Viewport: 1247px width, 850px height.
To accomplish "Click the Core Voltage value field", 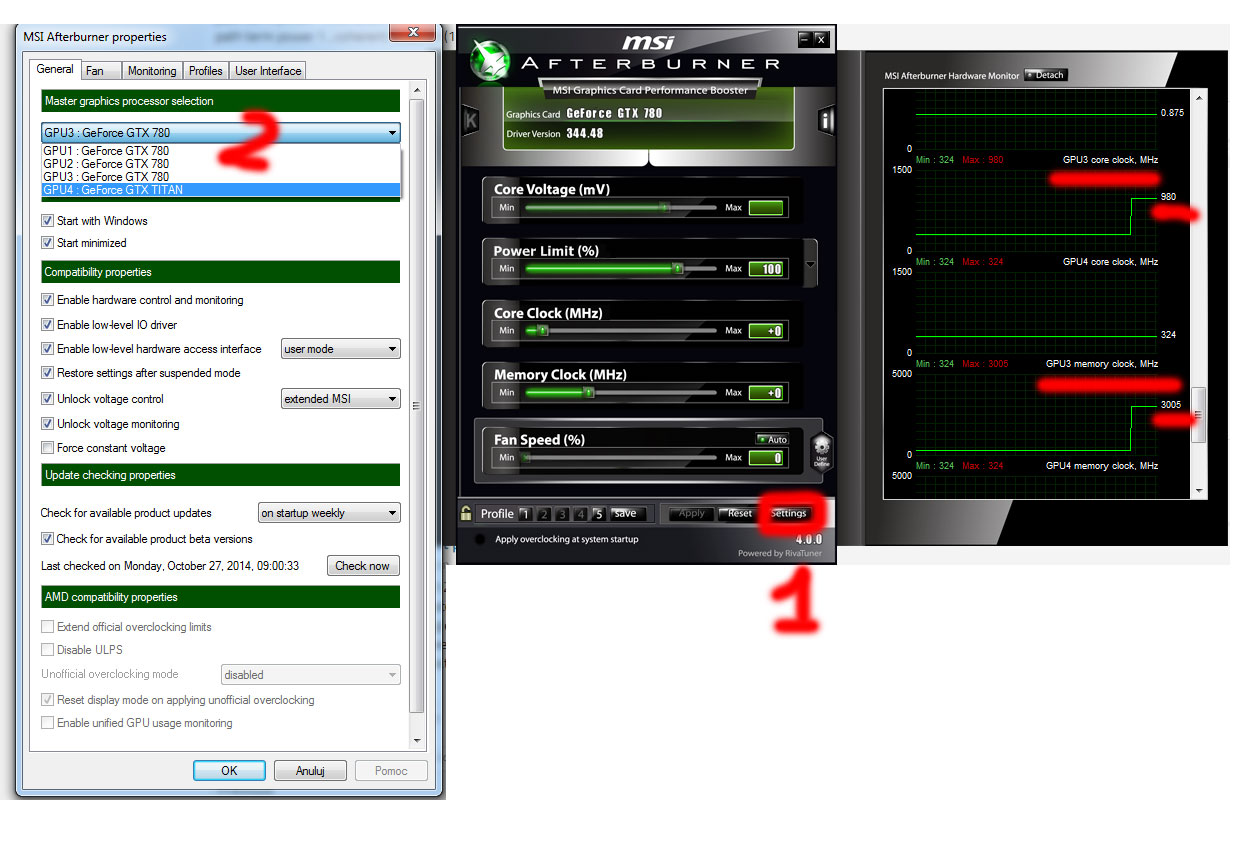I will click(x=766, y=208).
